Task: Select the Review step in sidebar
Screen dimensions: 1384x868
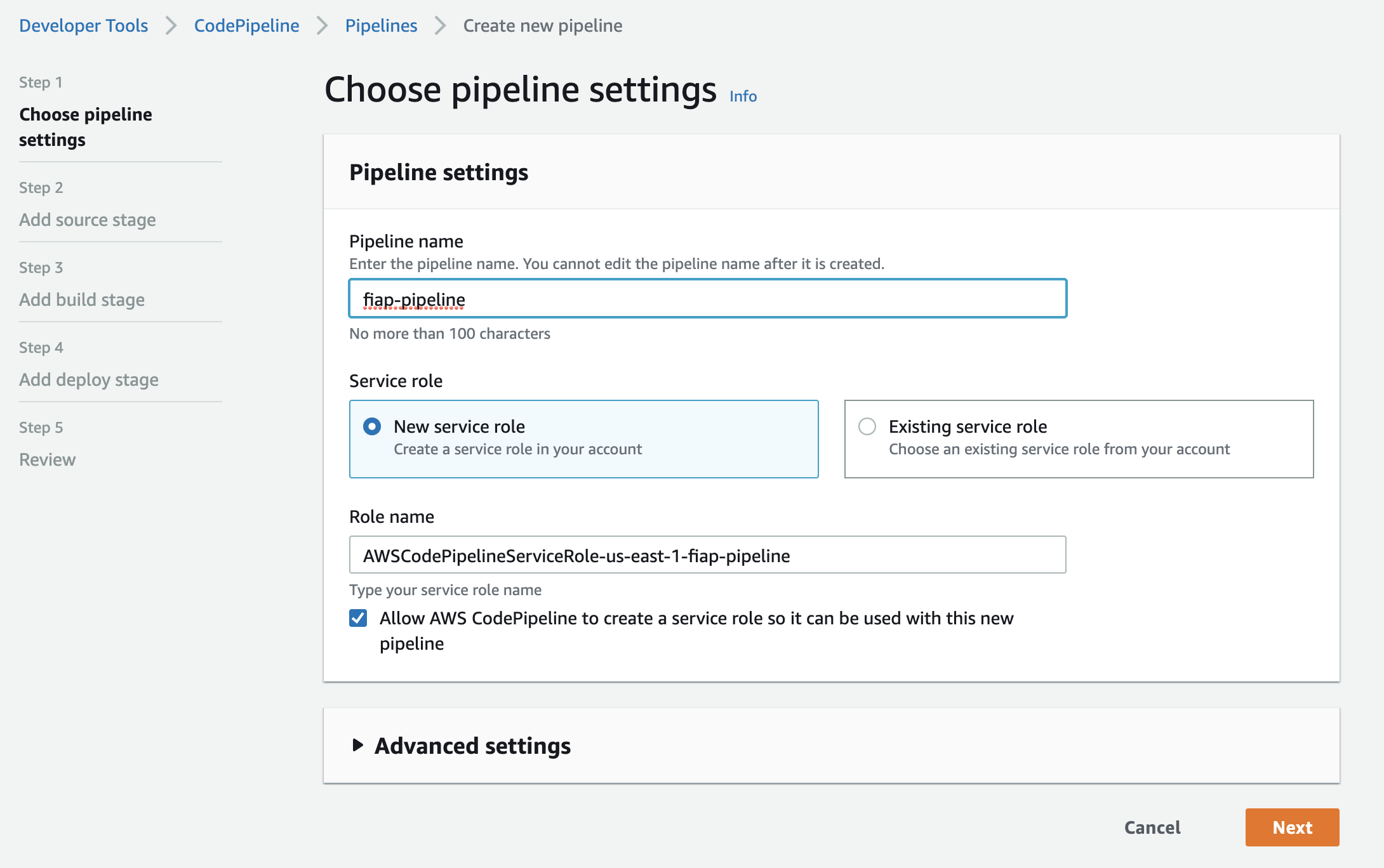Action: point(48,459)
